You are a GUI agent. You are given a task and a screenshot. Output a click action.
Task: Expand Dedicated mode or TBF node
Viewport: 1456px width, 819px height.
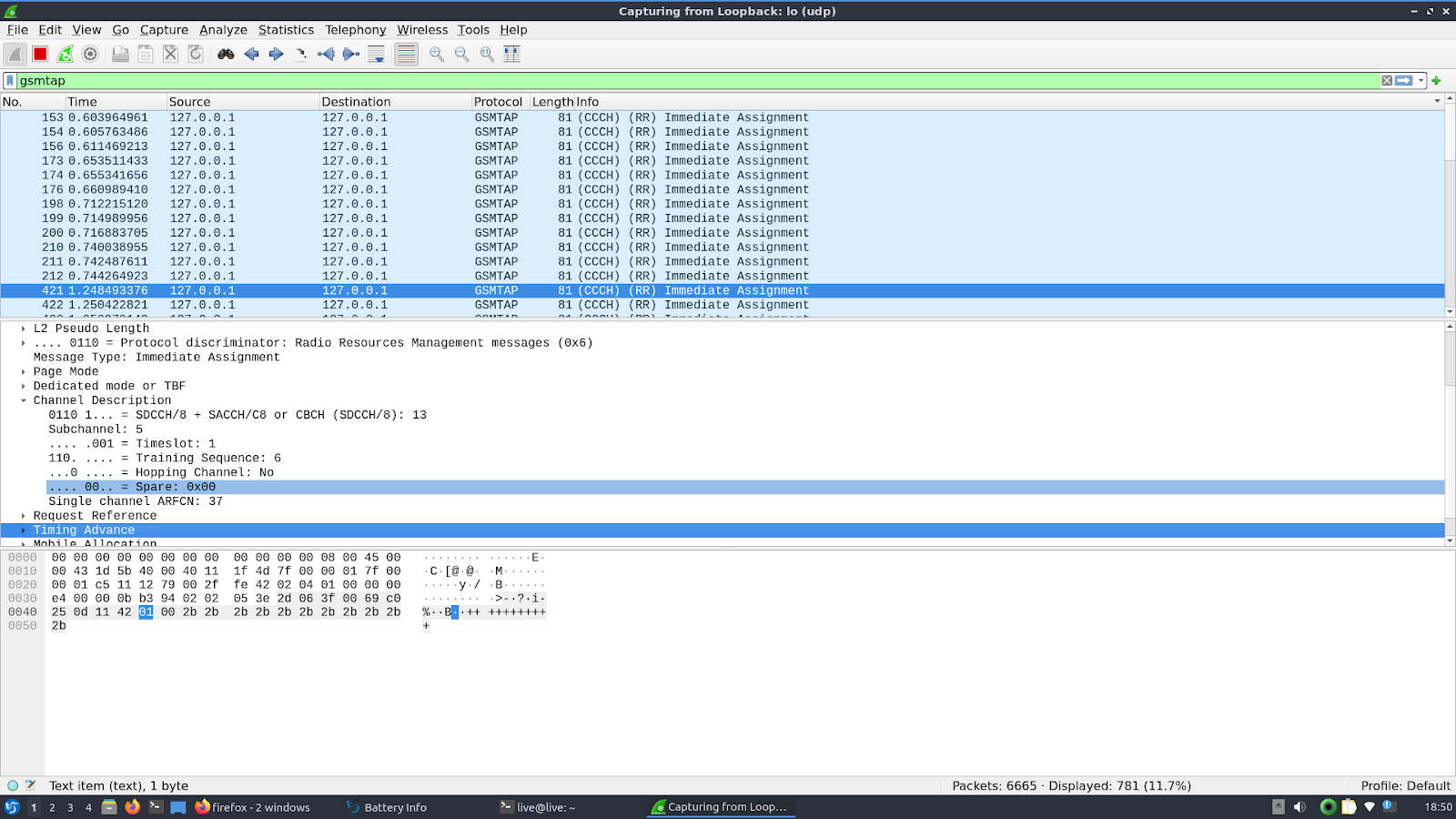click(24, 387)
